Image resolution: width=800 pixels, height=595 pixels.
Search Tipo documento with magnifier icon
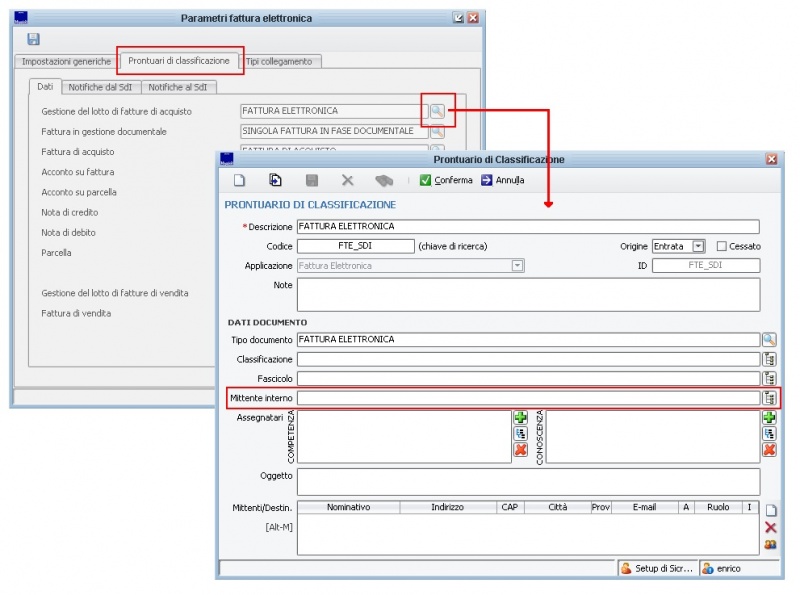(x=769, y=339)
